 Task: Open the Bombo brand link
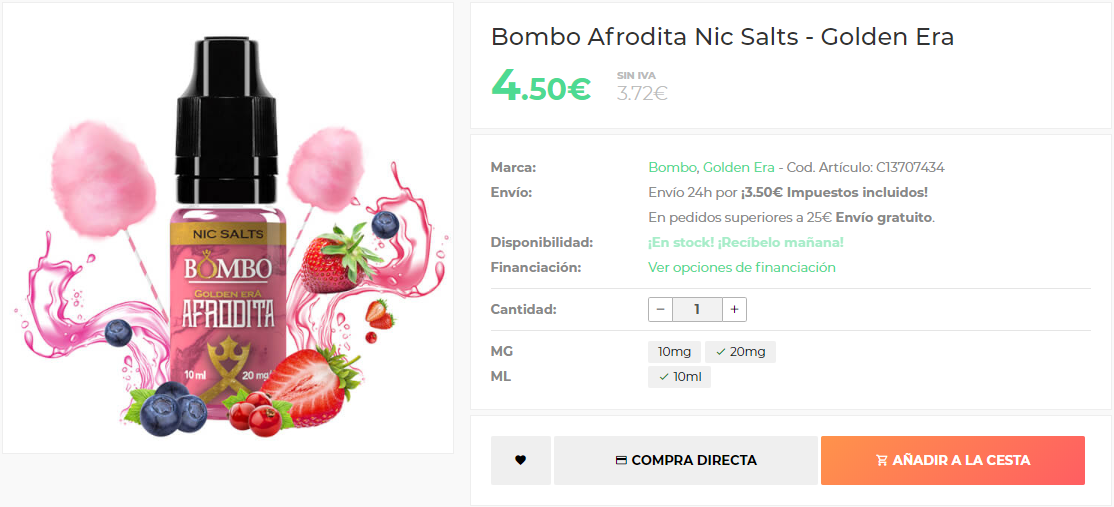tap(672, 167)
